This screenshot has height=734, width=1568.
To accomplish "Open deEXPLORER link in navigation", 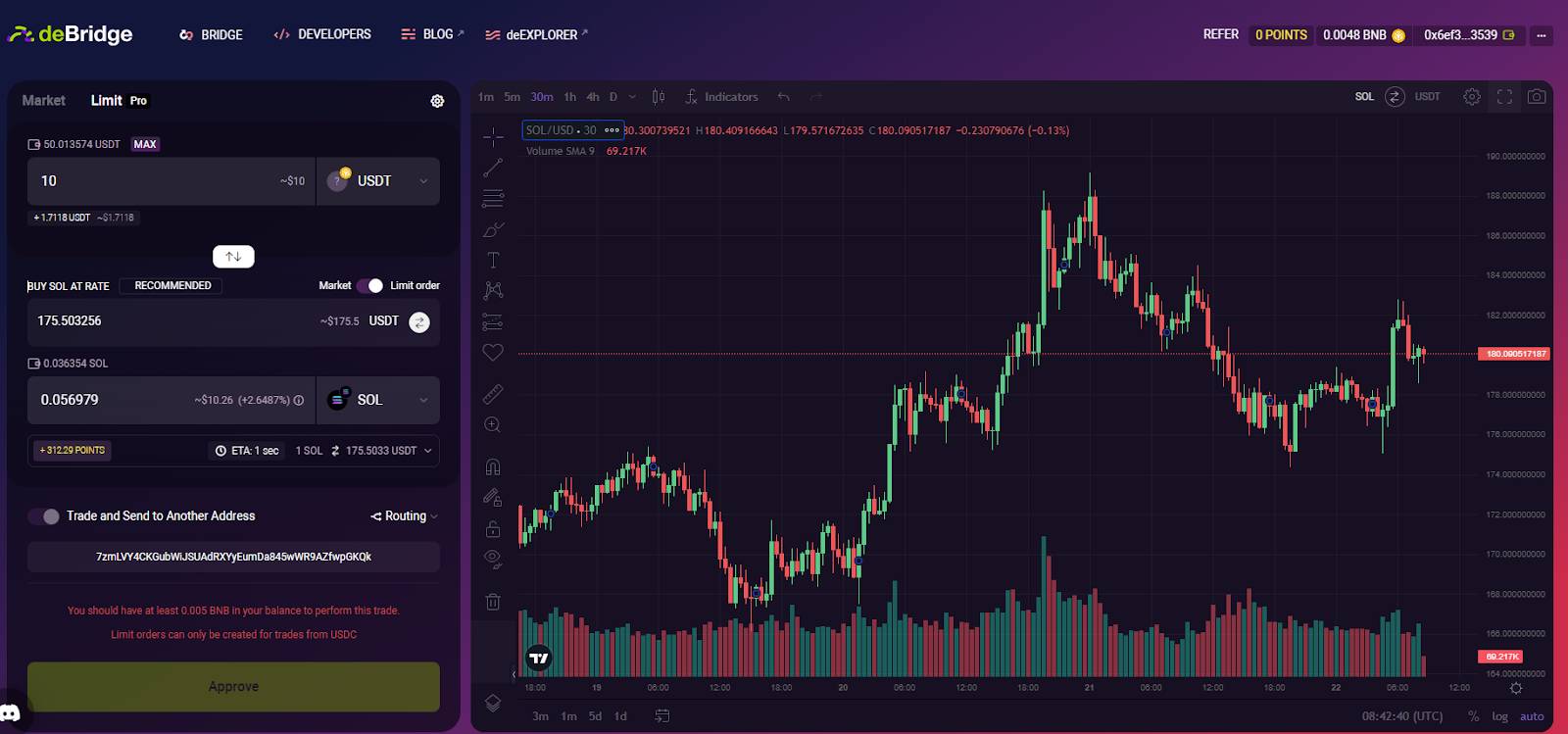I will (536, 35).
